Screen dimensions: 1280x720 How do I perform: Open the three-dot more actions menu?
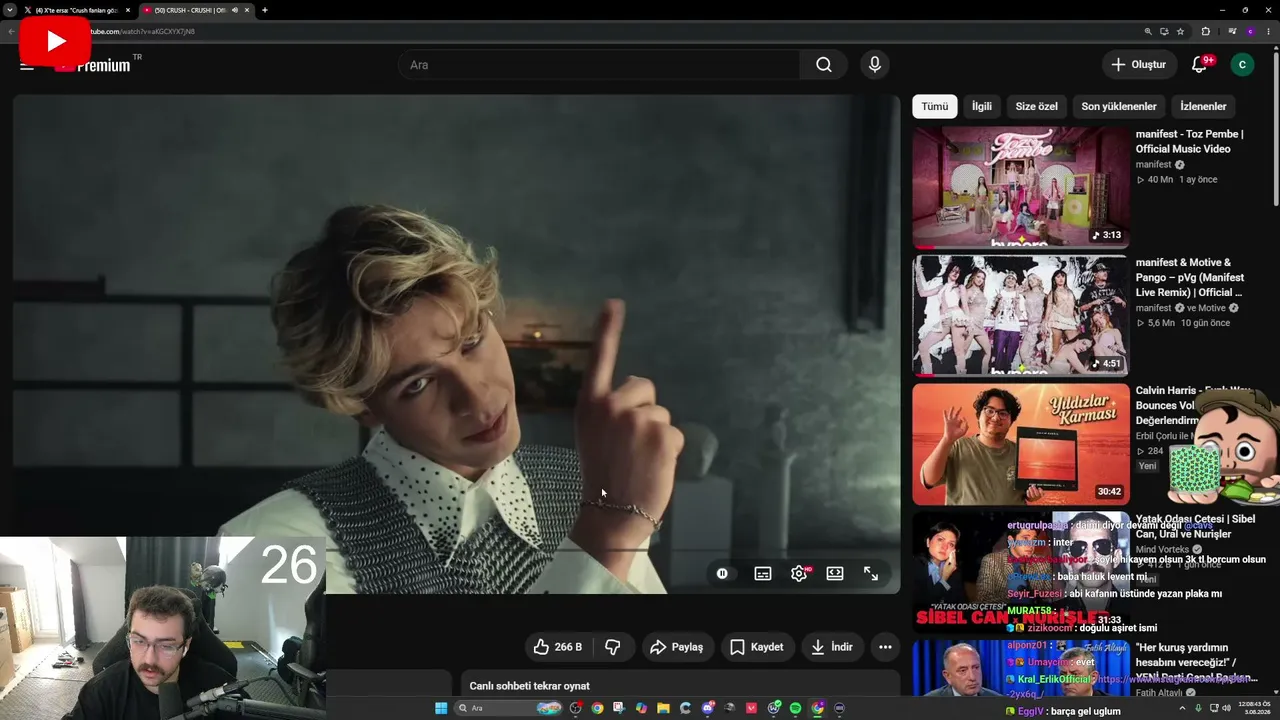pyautogui.click(x=885, y=647)
